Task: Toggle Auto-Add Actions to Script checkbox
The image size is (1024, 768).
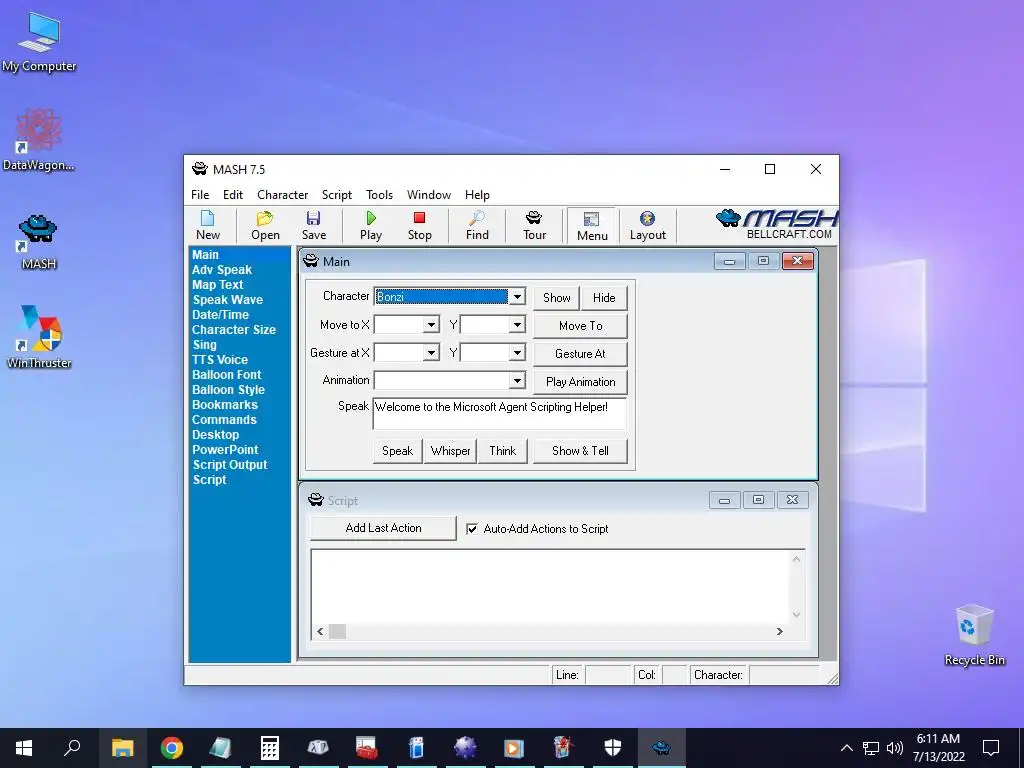Action: pos(472,529)
